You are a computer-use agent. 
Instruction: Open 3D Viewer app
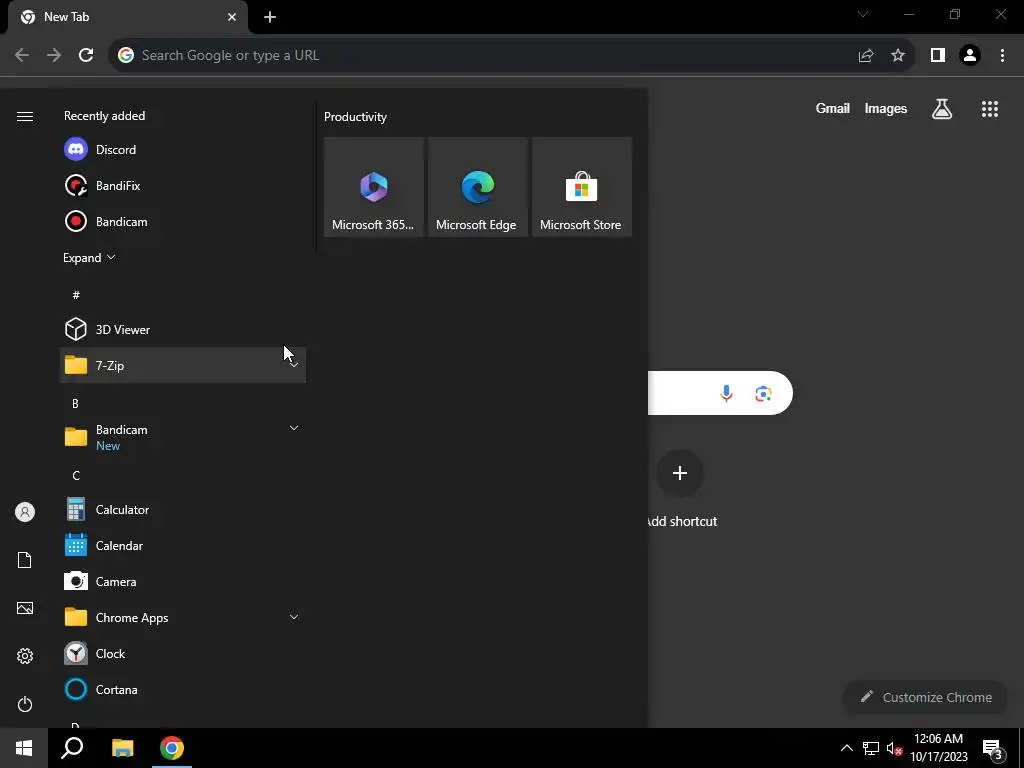point(183,329)
